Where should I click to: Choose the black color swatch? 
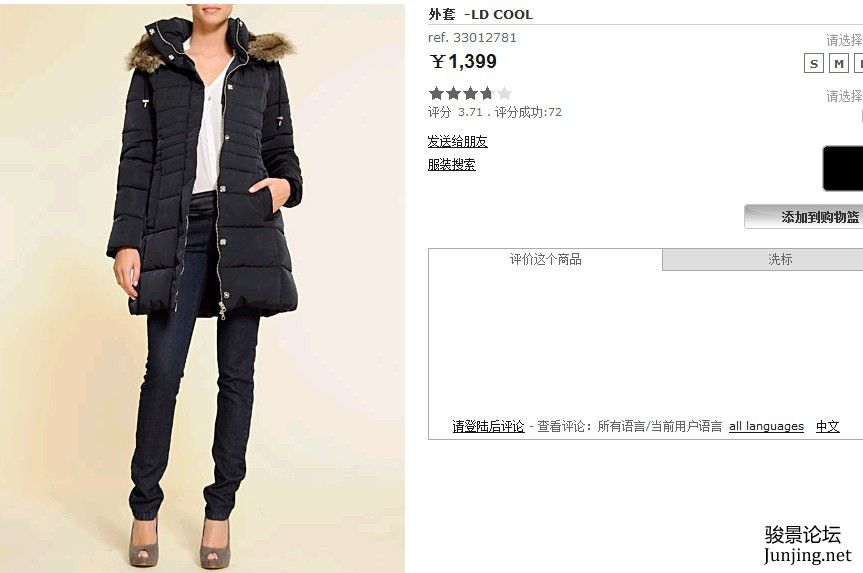[843, 168]
